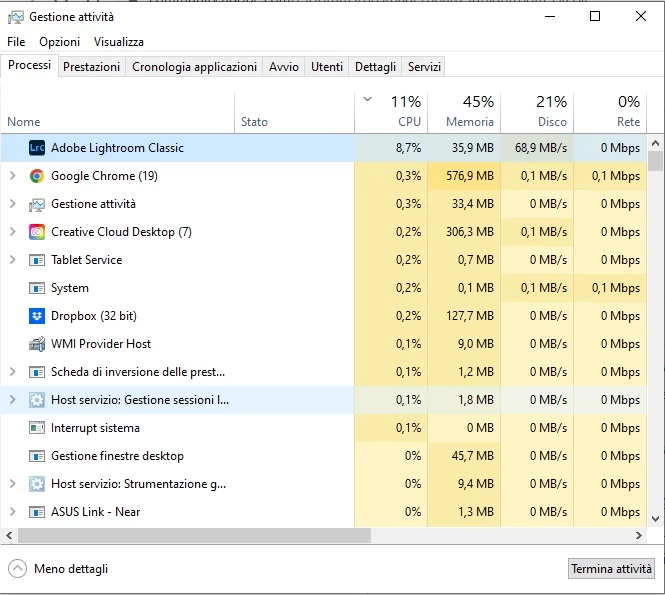Expand the Tablet Service process group
The width and height of the screenshot is (665, 595).
tap(13, 260)
